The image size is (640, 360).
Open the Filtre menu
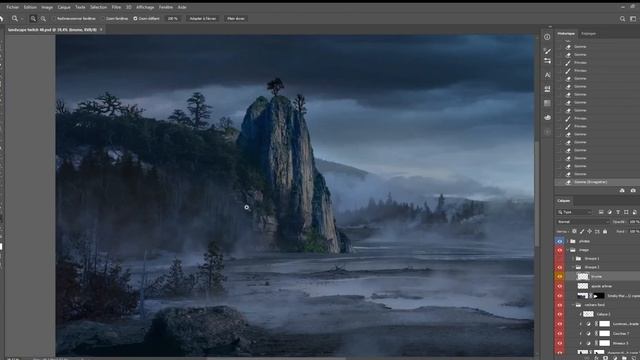(116, 7)
